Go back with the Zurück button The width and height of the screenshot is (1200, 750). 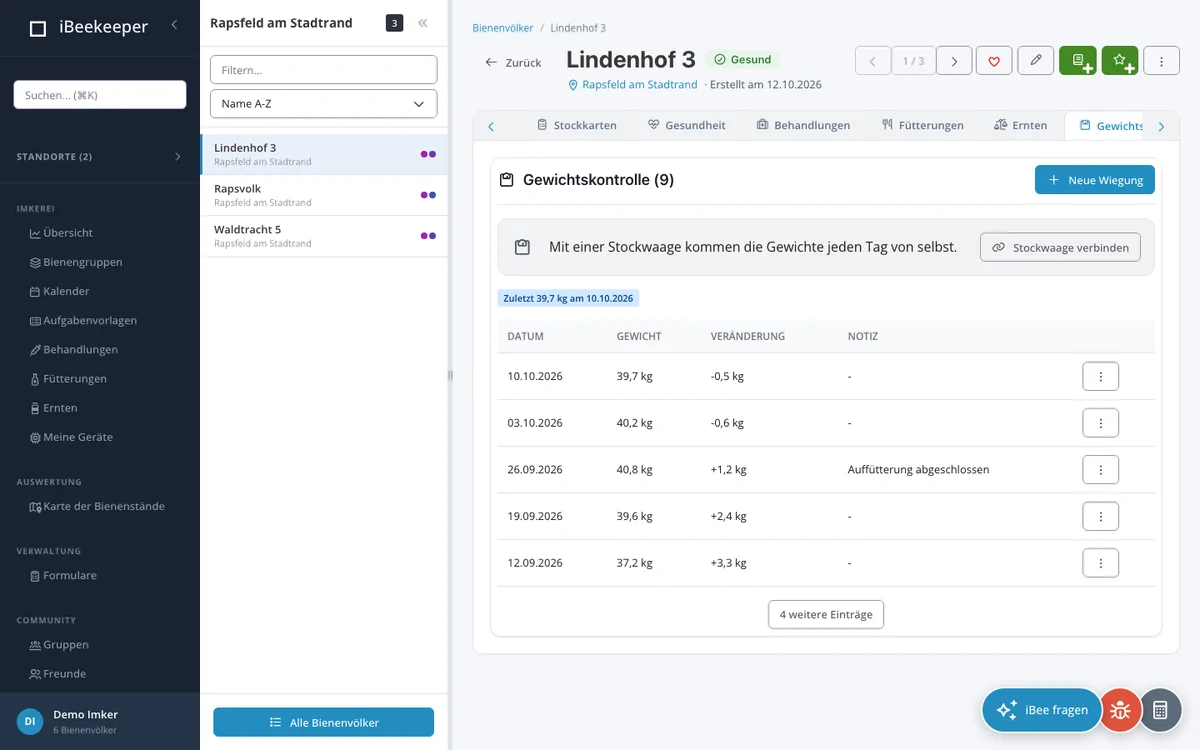click(x=513, y=62)
